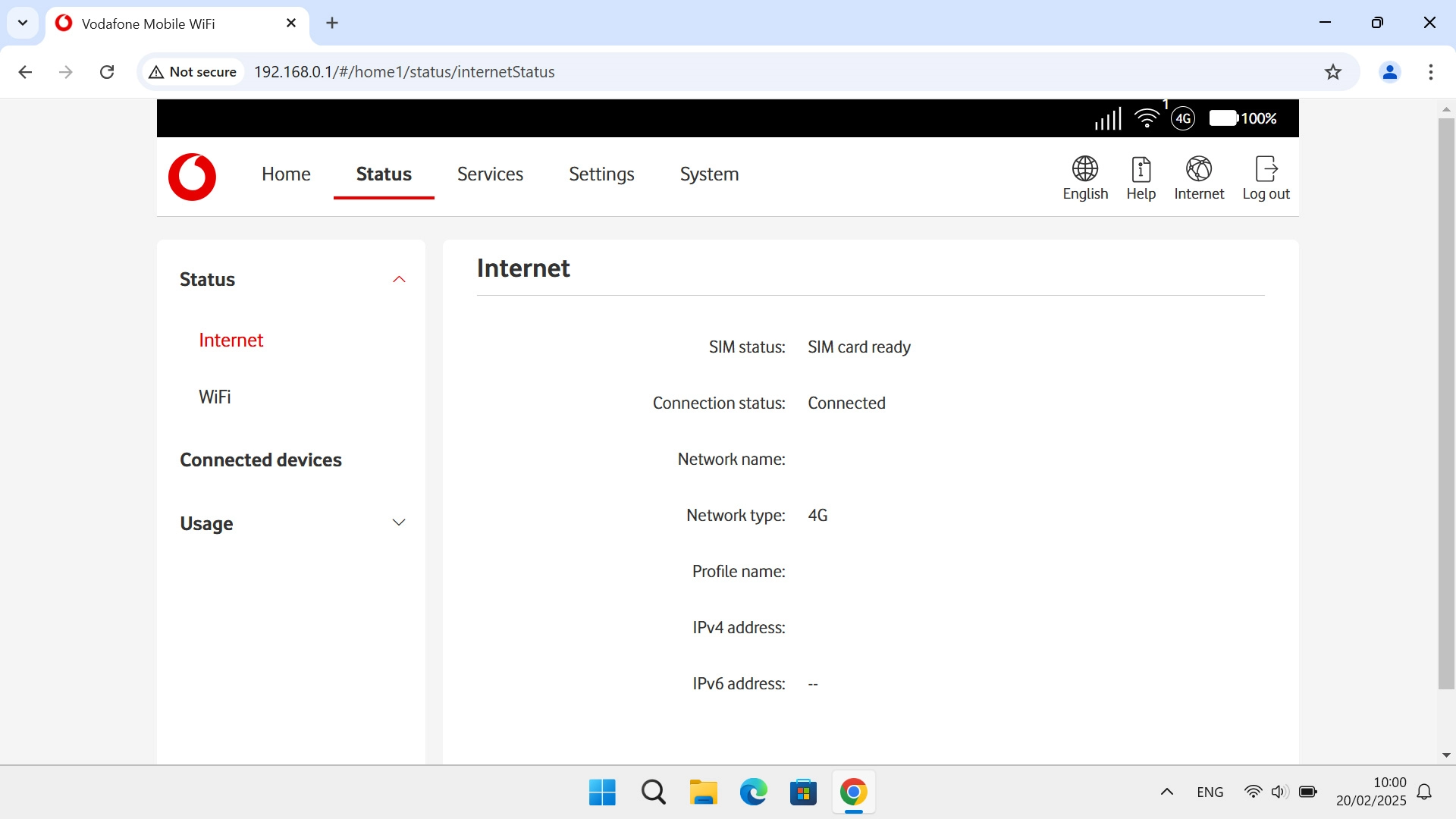Image resolution: width=1456 pixels, height=819 pixels.
Task: Click the Internet connection icon
Action: point(1198,169)
